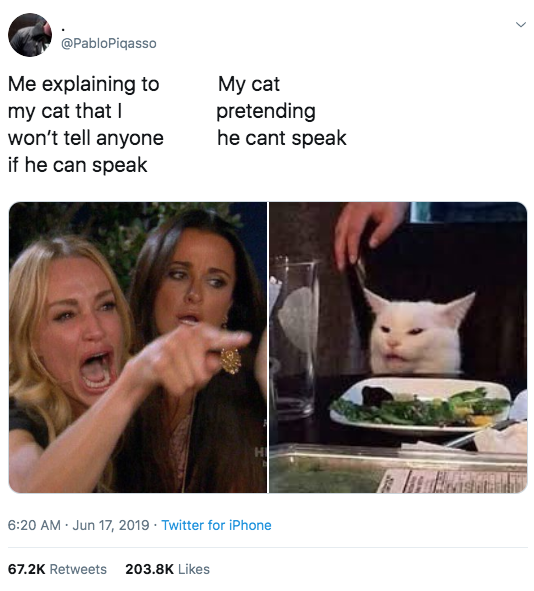This screenshot has width=534, height=591.
Task: View the 203.8K Likes list
Action: click(x=167, y=569)
